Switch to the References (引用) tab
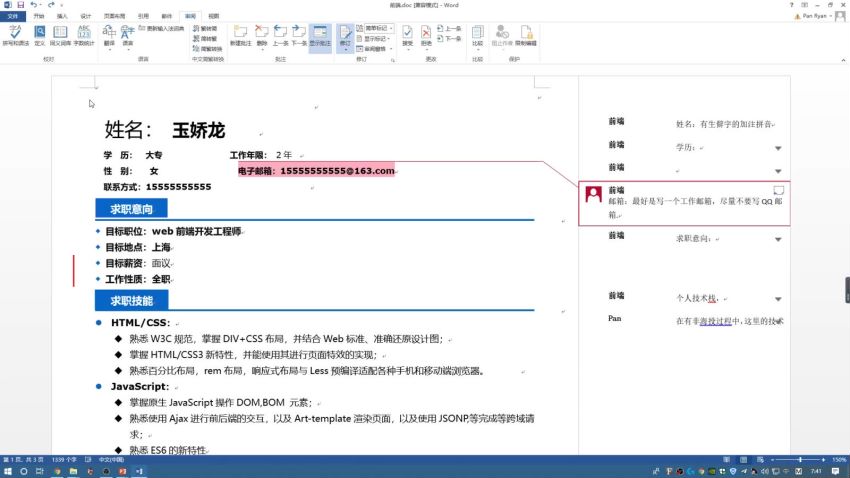 coord(143,16)
